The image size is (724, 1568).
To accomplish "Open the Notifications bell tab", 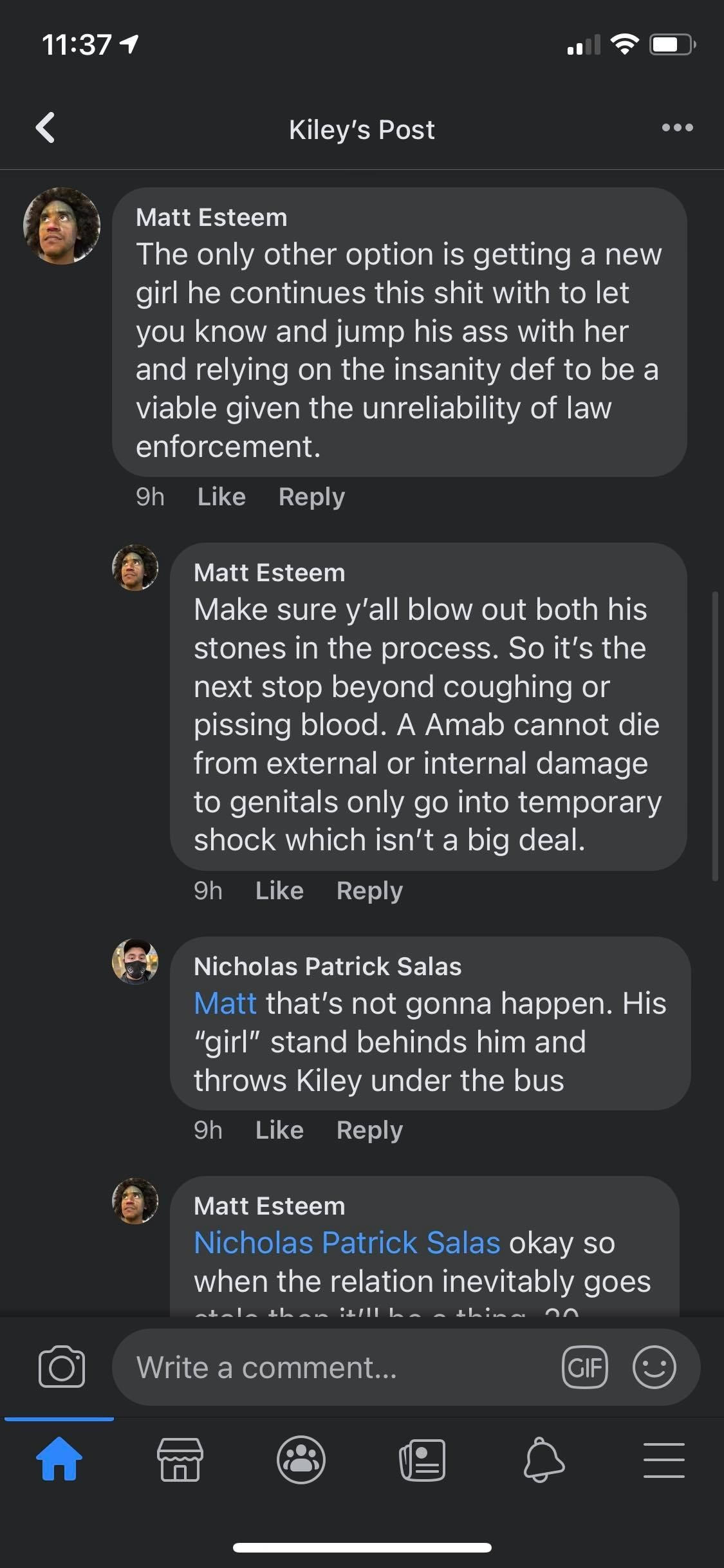I will tap(543, 1459).
